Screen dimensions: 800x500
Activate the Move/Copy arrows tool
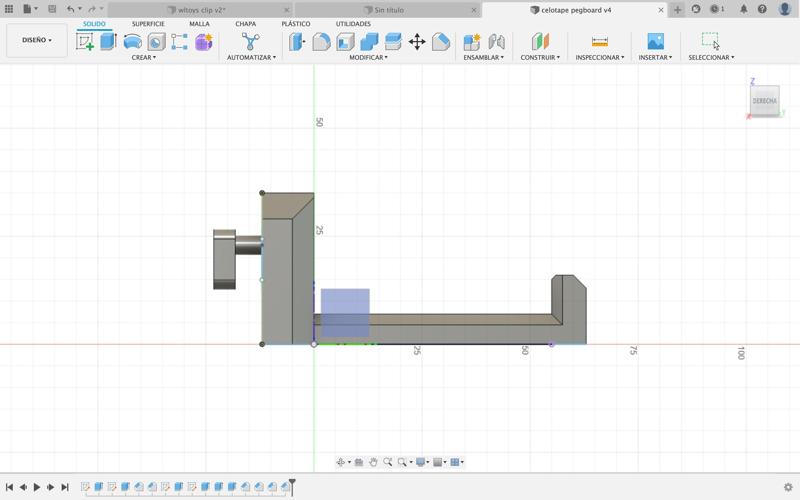point(417,42)
